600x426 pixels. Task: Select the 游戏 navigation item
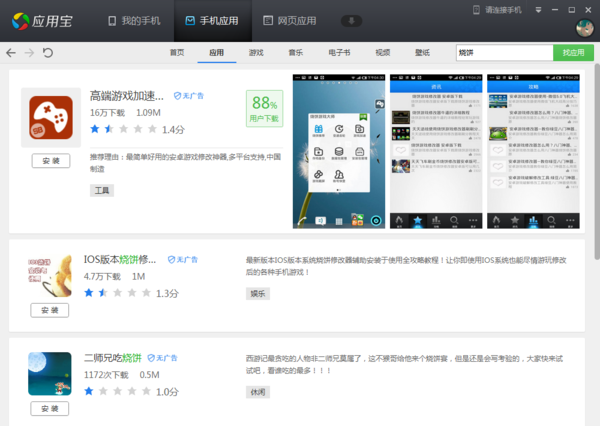[x=256, y=52]
